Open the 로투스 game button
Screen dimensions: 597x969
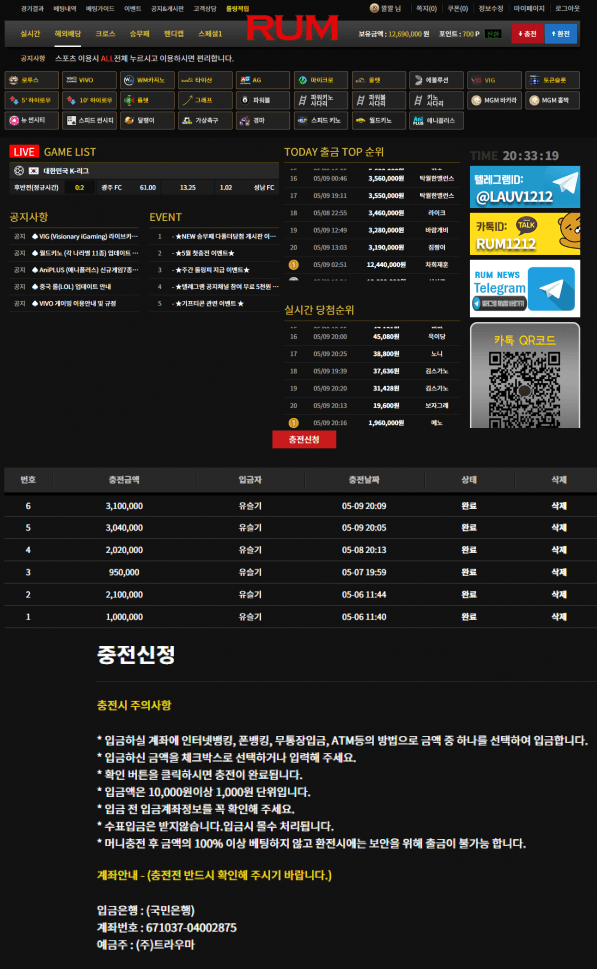(32, 80)
